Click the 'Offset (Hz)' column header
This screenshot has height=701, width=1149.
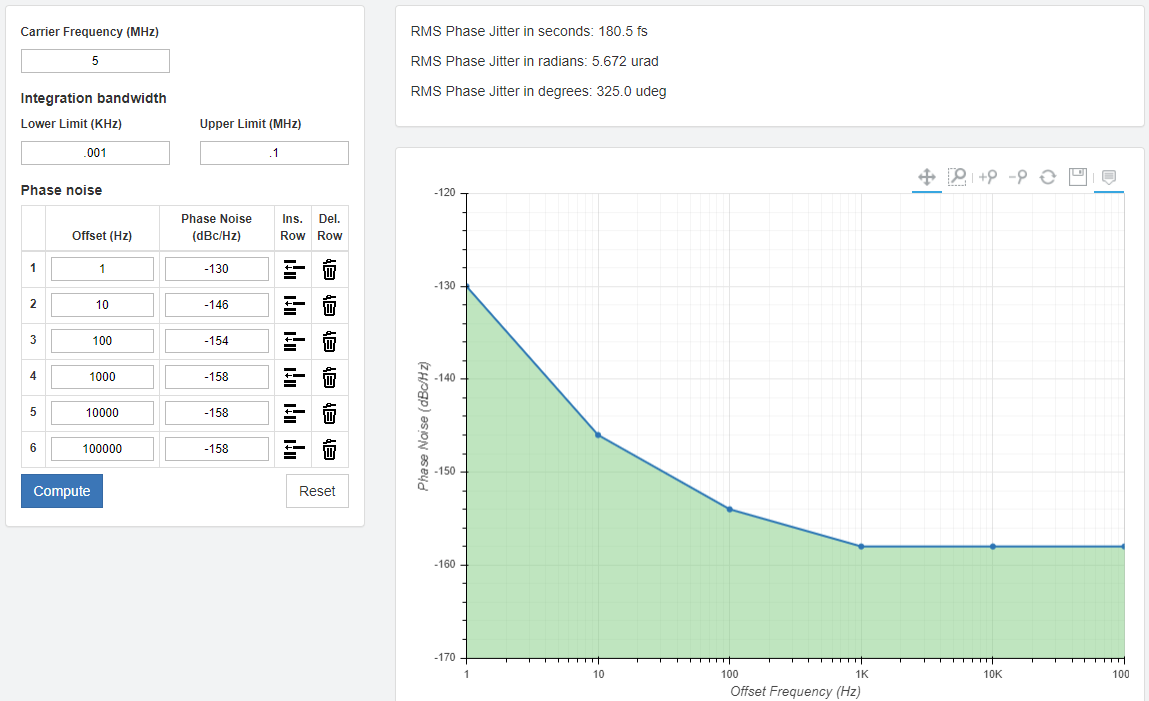pyautogui.click(x=102, y=236)
